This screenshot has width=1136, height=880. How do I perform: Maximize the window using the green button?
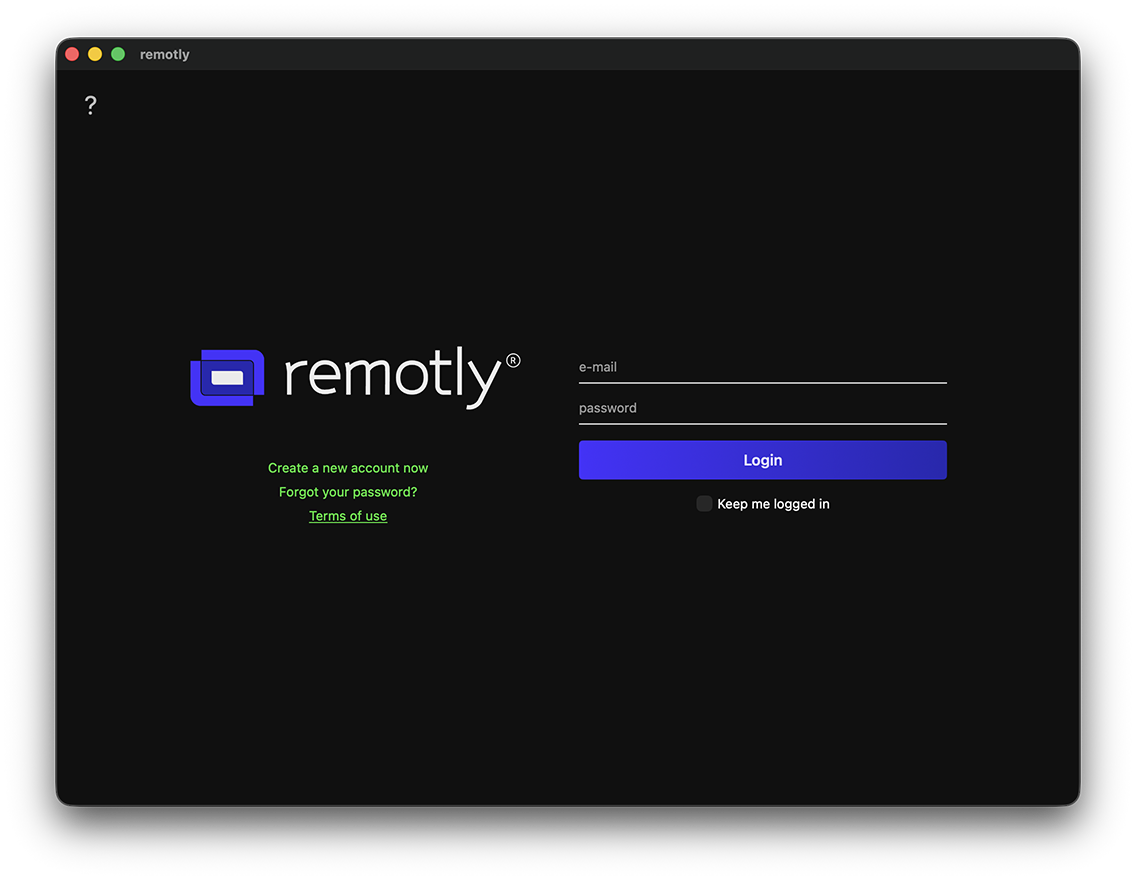(118, 54)
